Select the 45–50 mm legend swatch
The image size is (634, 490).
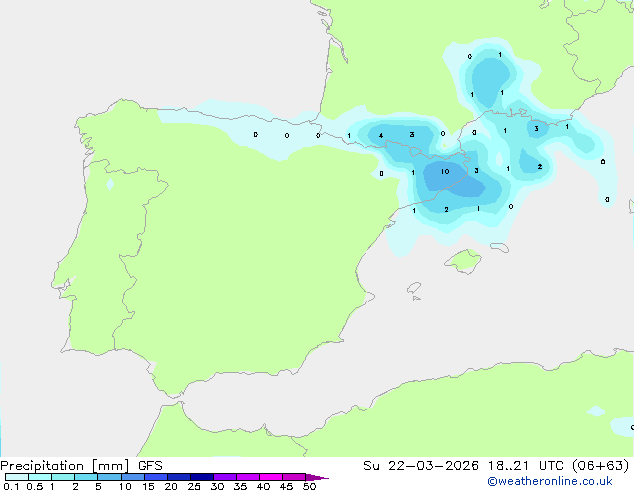click(294, 477)
